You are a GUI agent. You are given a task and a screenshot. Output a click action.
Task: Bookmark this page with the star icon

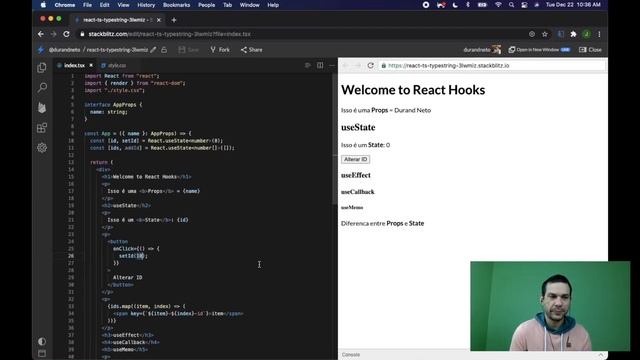[x=544, y=34]
